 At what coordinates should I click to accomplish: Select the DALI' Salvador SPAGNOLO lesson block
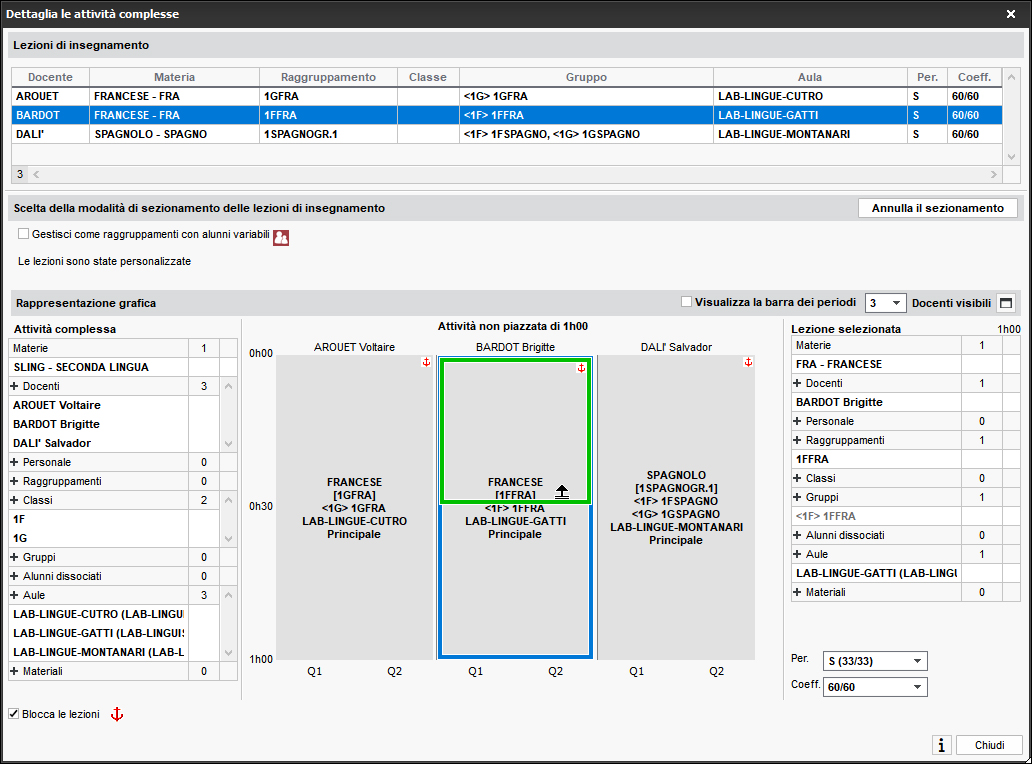pyautogui.click(x=676, y=507)
